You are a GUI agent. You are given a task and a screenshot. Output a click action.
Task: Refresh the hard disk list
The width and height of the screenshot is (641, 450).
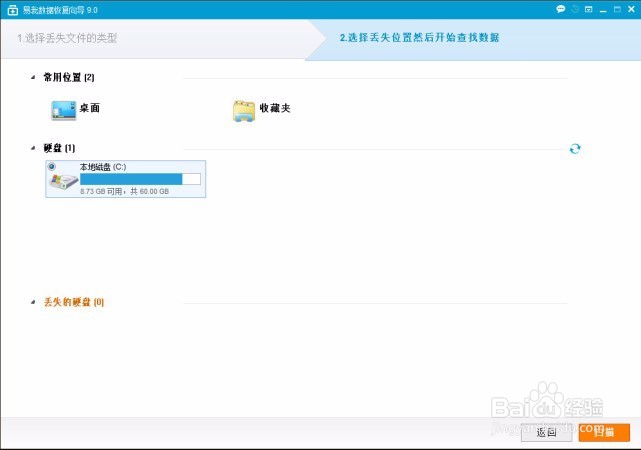tap(575, 149)
